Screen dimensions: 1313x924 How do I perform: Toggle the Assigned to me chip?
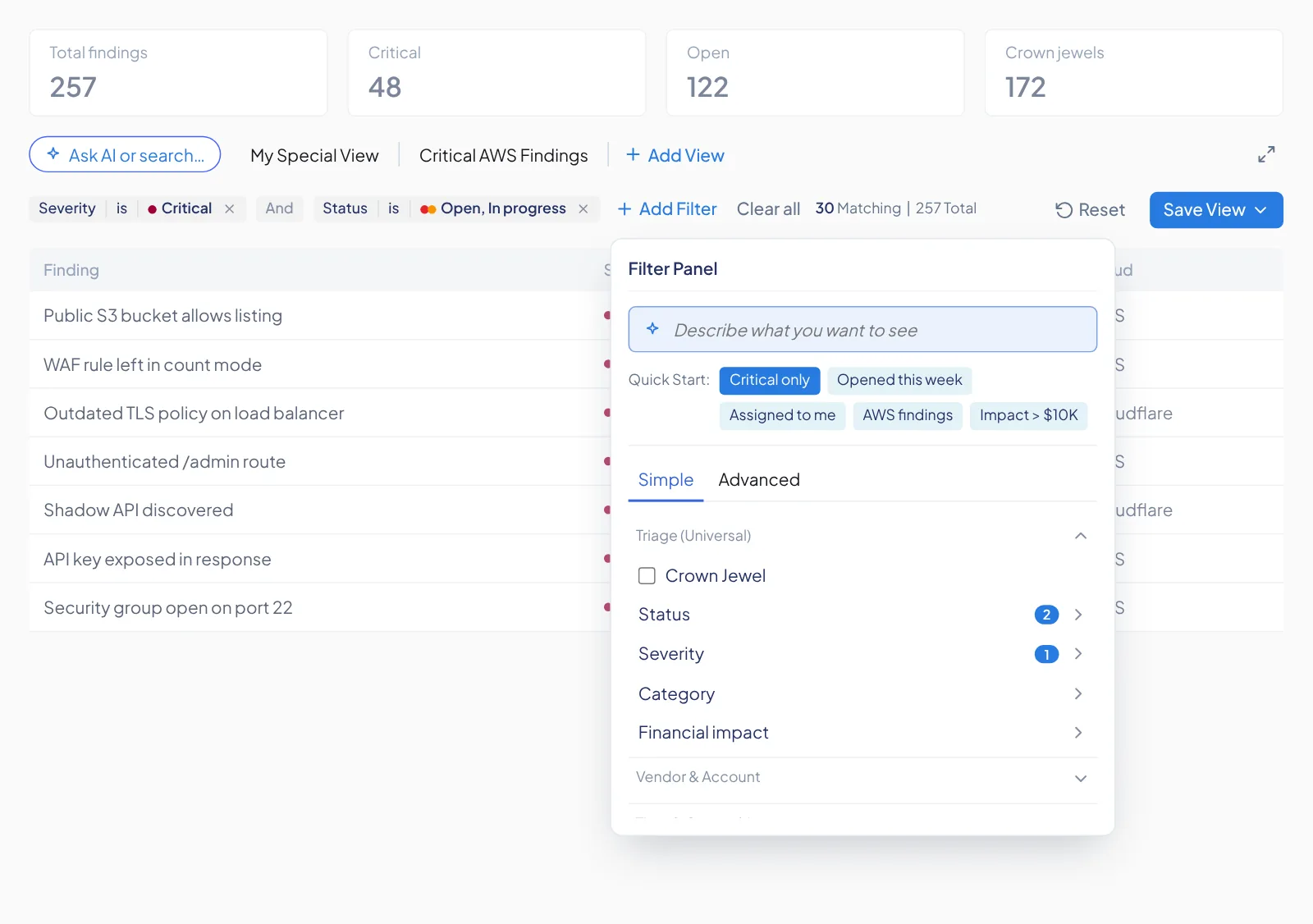click(x=782, y=415)
